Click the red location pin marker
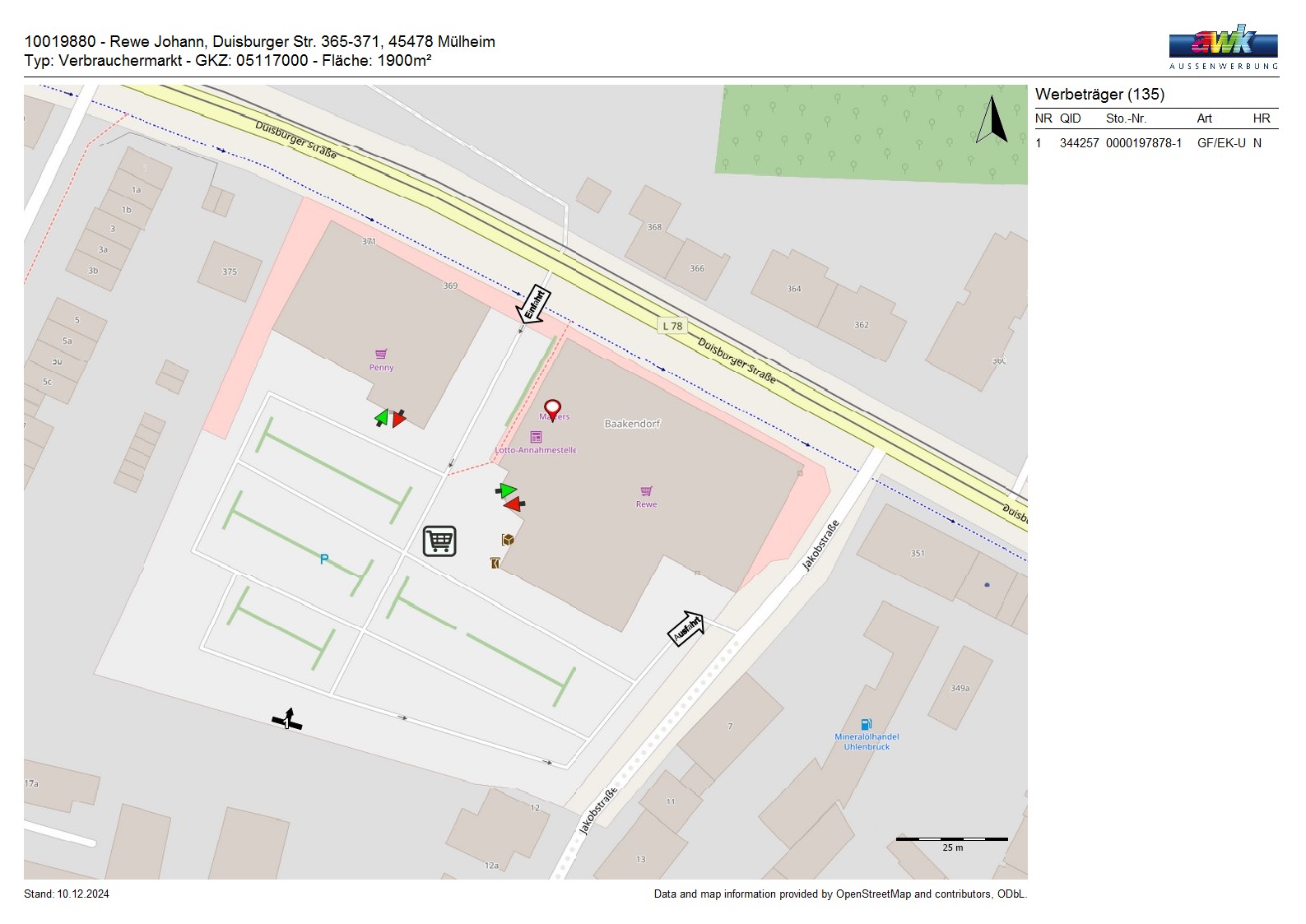1306x924 pixels. pos(553,410)
